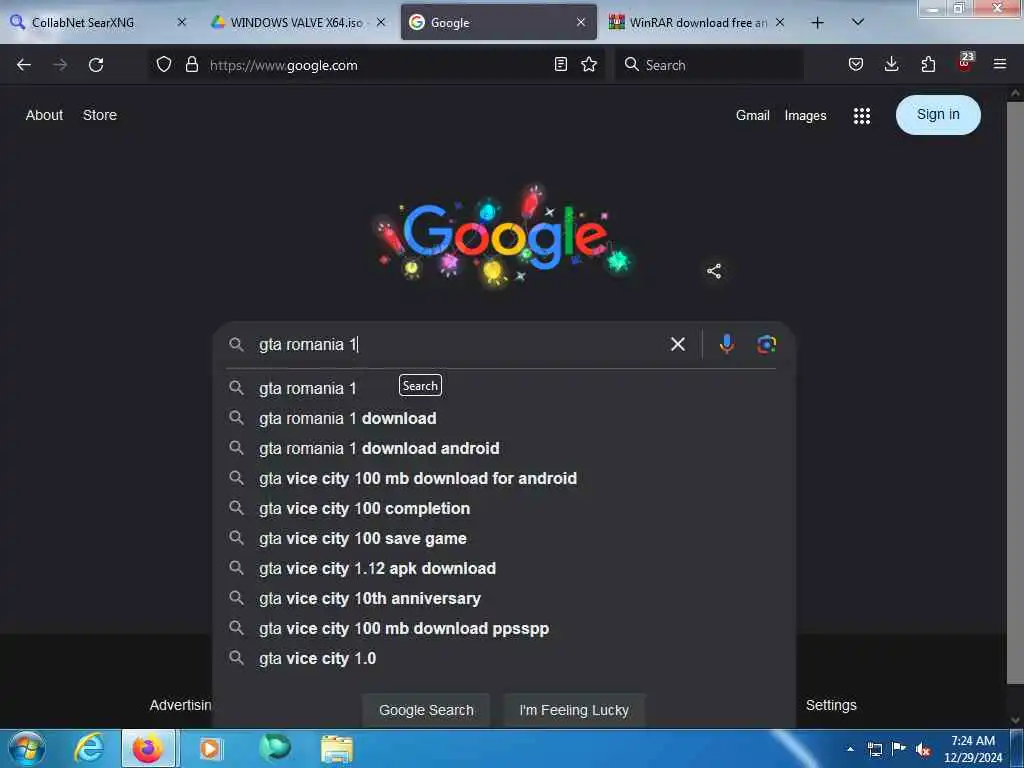The image size is (1024, 768).
Task: Click the Firefox Search field
Action: click(x=709, y=65)
